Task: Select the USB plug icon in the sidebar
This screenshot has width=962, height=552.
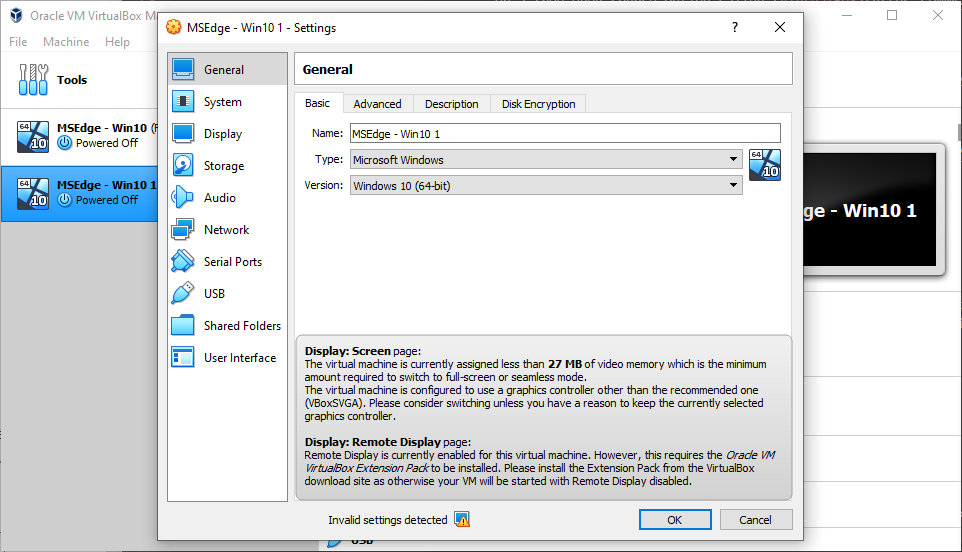Action: tap(183, 293)
